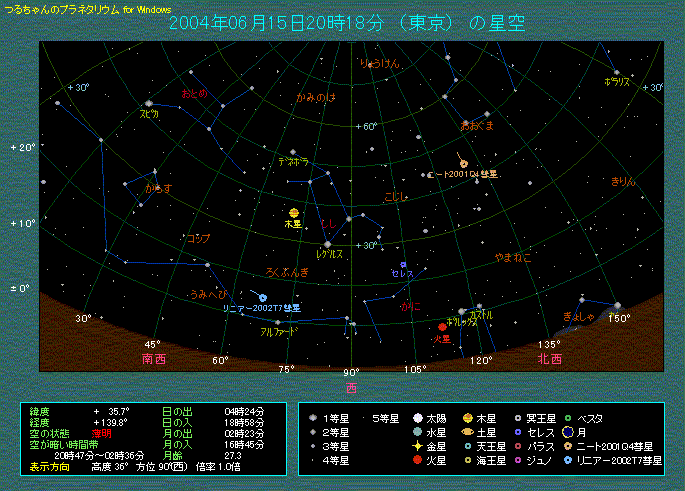Select the LINEAR 2002T7 comet marker in the sky
The width and height of the screenshot is (685, 491).
(x=263, y=297)
